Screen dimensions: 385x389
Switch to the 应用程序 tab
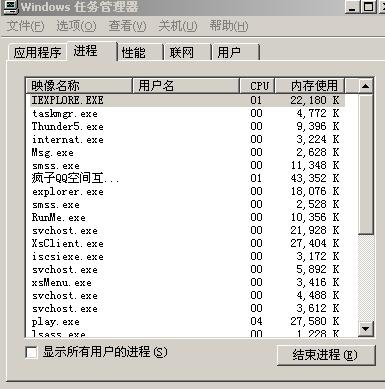click(37, 52)
